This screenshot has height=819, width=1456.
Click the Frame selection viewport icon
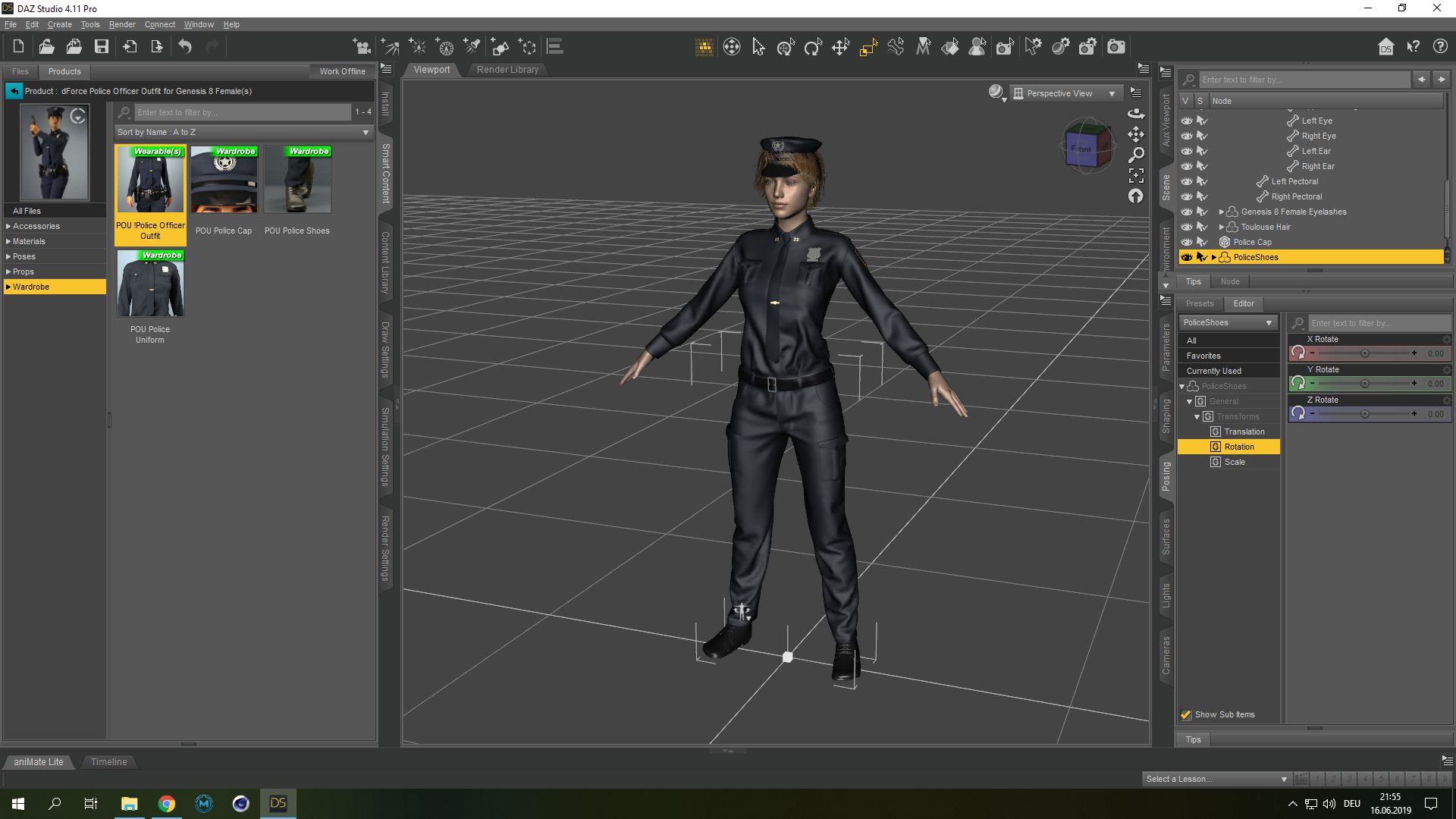pos(1136,175)
